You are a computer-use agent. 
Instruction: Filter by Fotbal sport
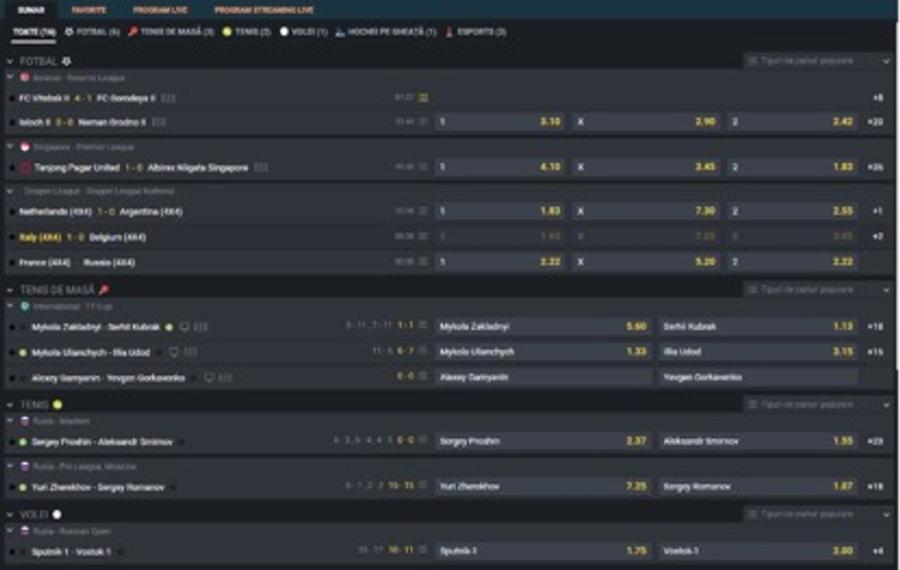(92, 32)
